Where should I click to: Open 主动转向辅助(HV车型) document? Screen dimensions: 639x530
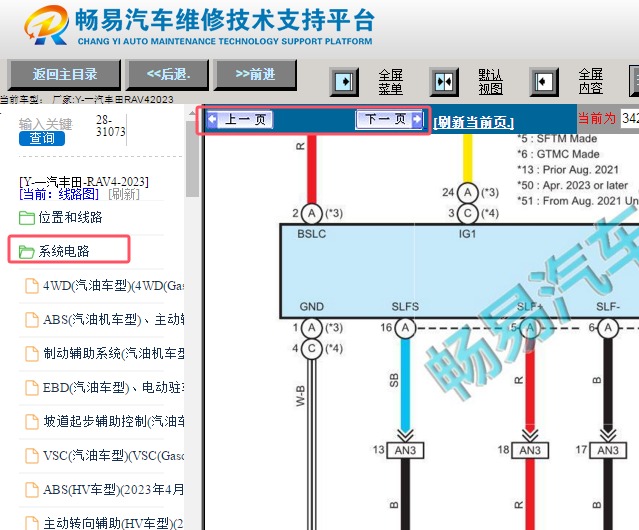coord(114,523)
